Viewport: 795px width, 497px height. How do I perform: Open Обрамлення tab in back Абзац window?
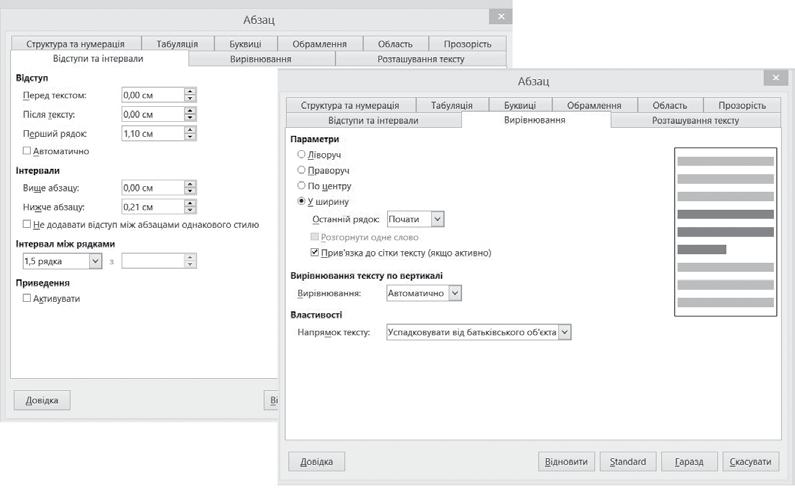pyautogui.click(x=319, y=44)
